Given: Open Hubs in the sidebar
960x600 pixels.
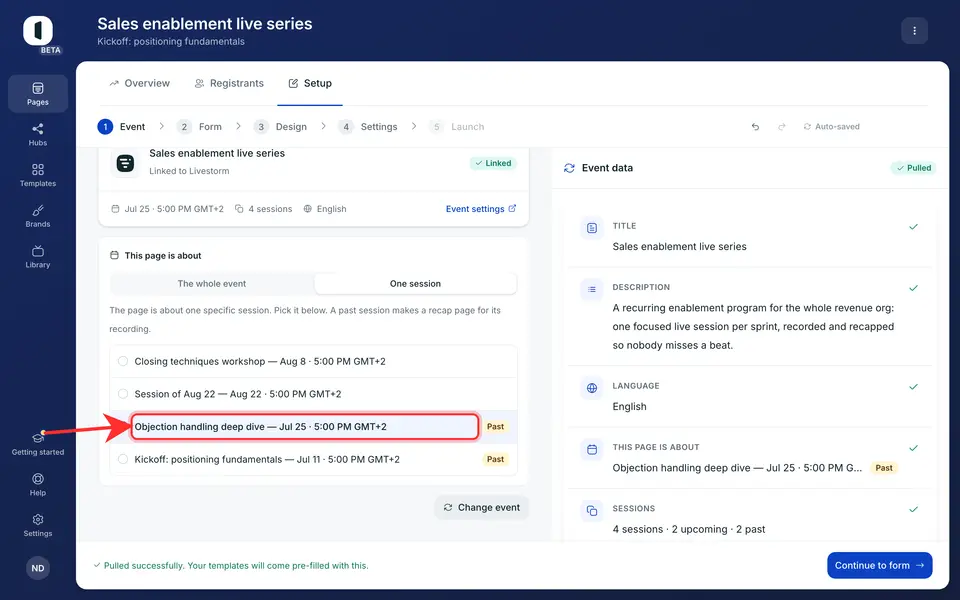Looking at the screenshot, I should pos(38,134).
